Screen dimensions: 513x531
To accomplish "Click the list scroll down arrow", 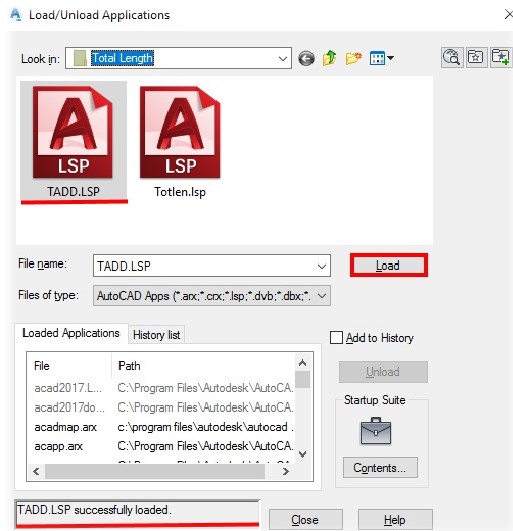I will 302,454.
